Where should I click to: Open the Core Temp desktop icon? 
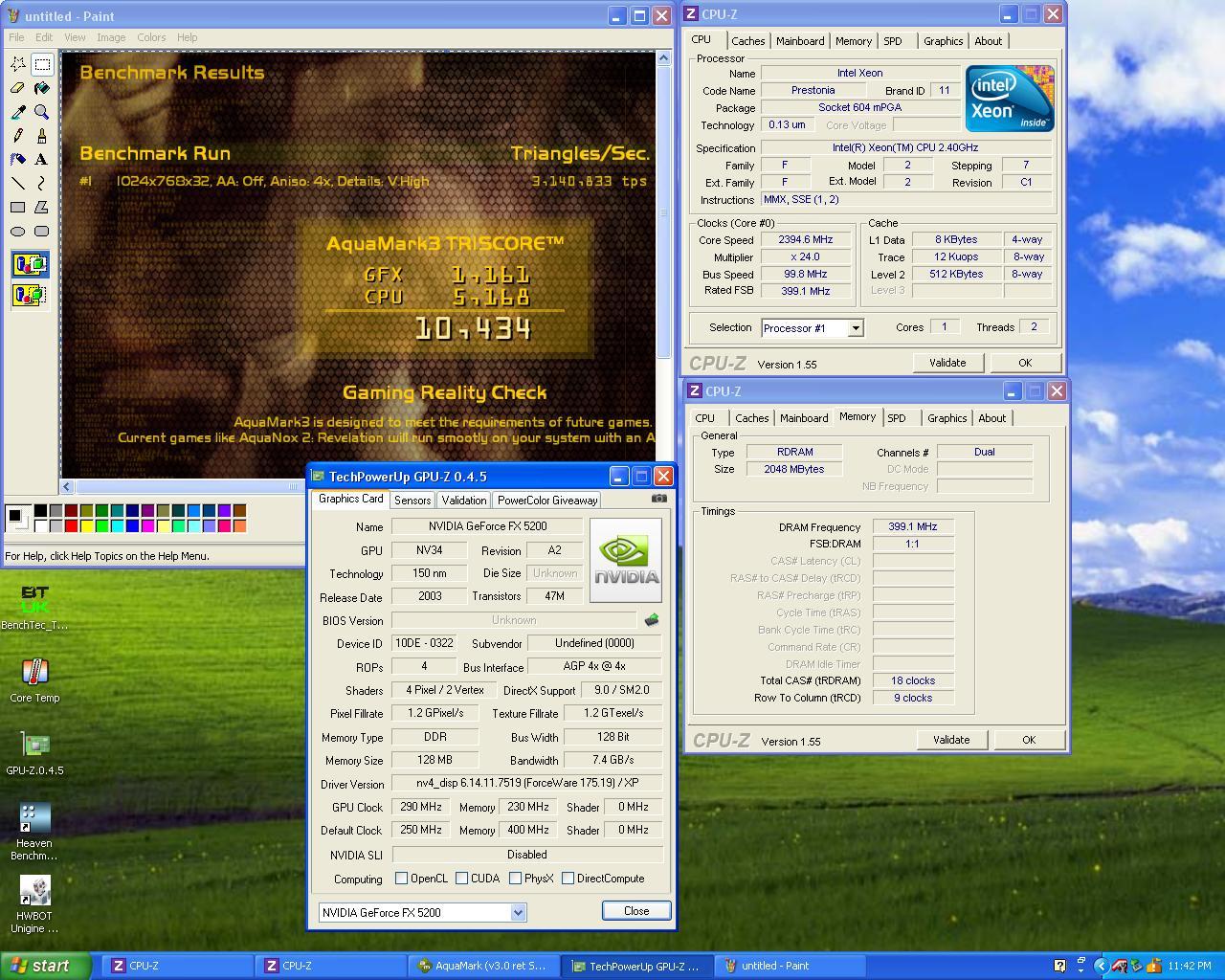[x=34, y=680]
